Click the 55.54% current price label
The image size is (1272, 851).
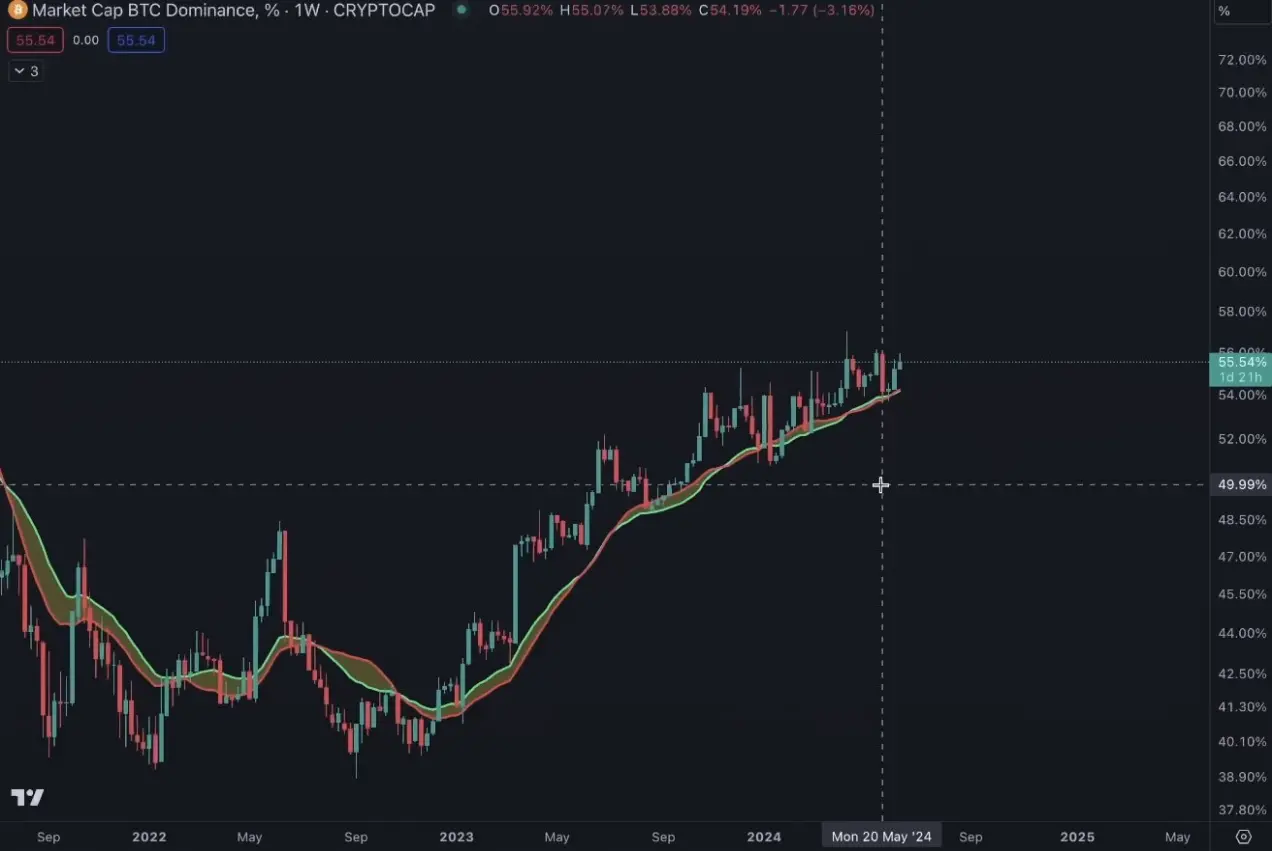point(1241,362)
